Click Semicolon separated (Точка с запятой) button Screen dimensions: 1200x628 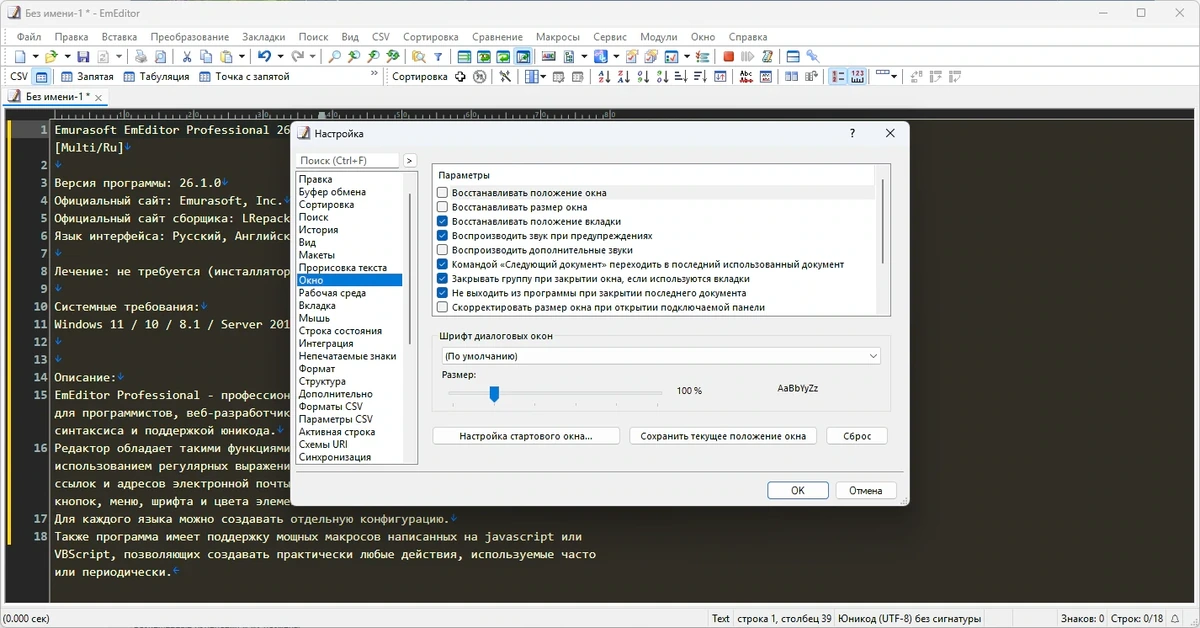coord(244,77)
